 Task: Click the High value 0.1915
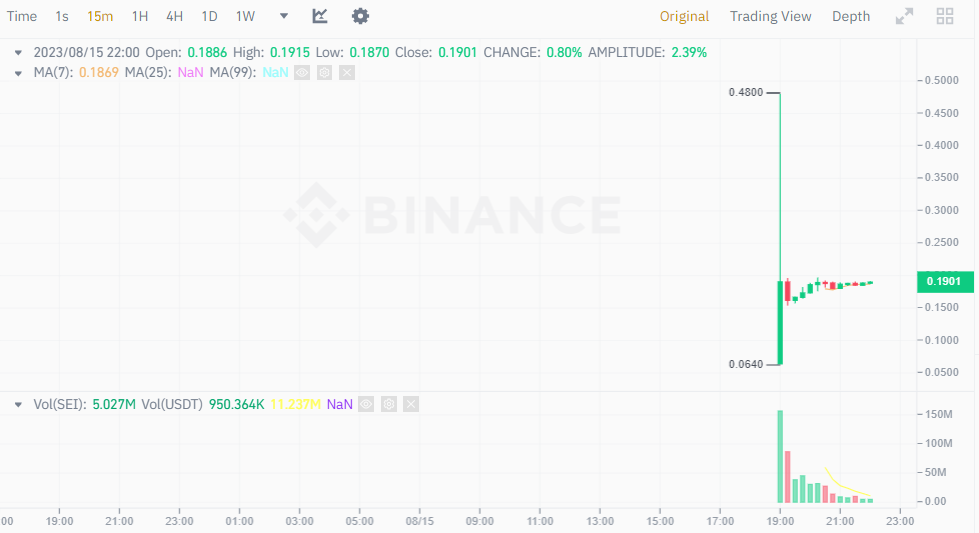coord(290,52)
